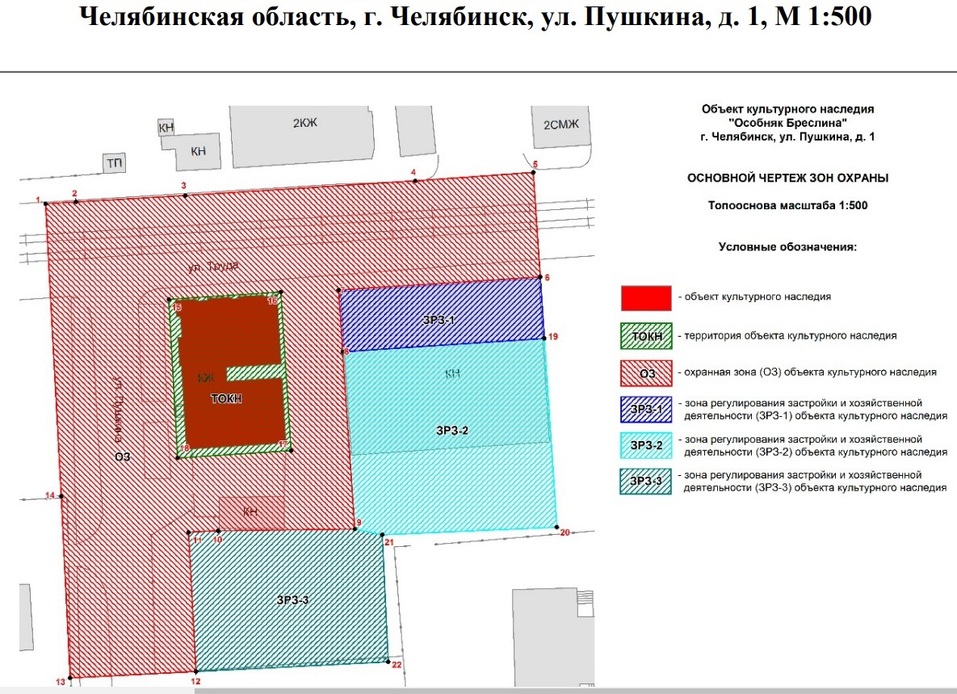Click the solid red legend swatch

point(646,298)
